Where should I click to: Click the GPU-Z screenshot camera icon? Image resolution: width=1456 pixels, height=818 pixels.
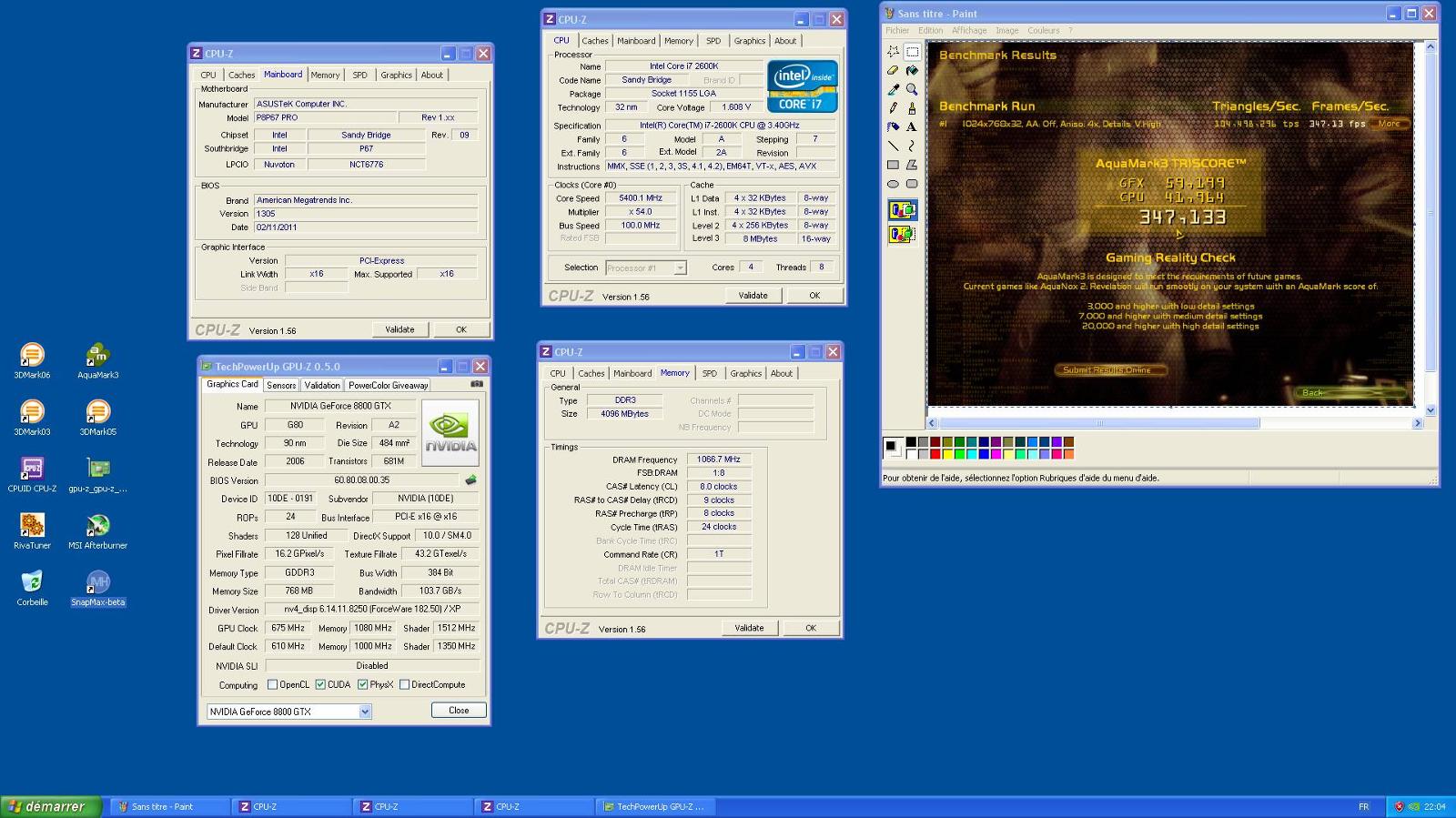pyautogui.click(x=476, y=384)
